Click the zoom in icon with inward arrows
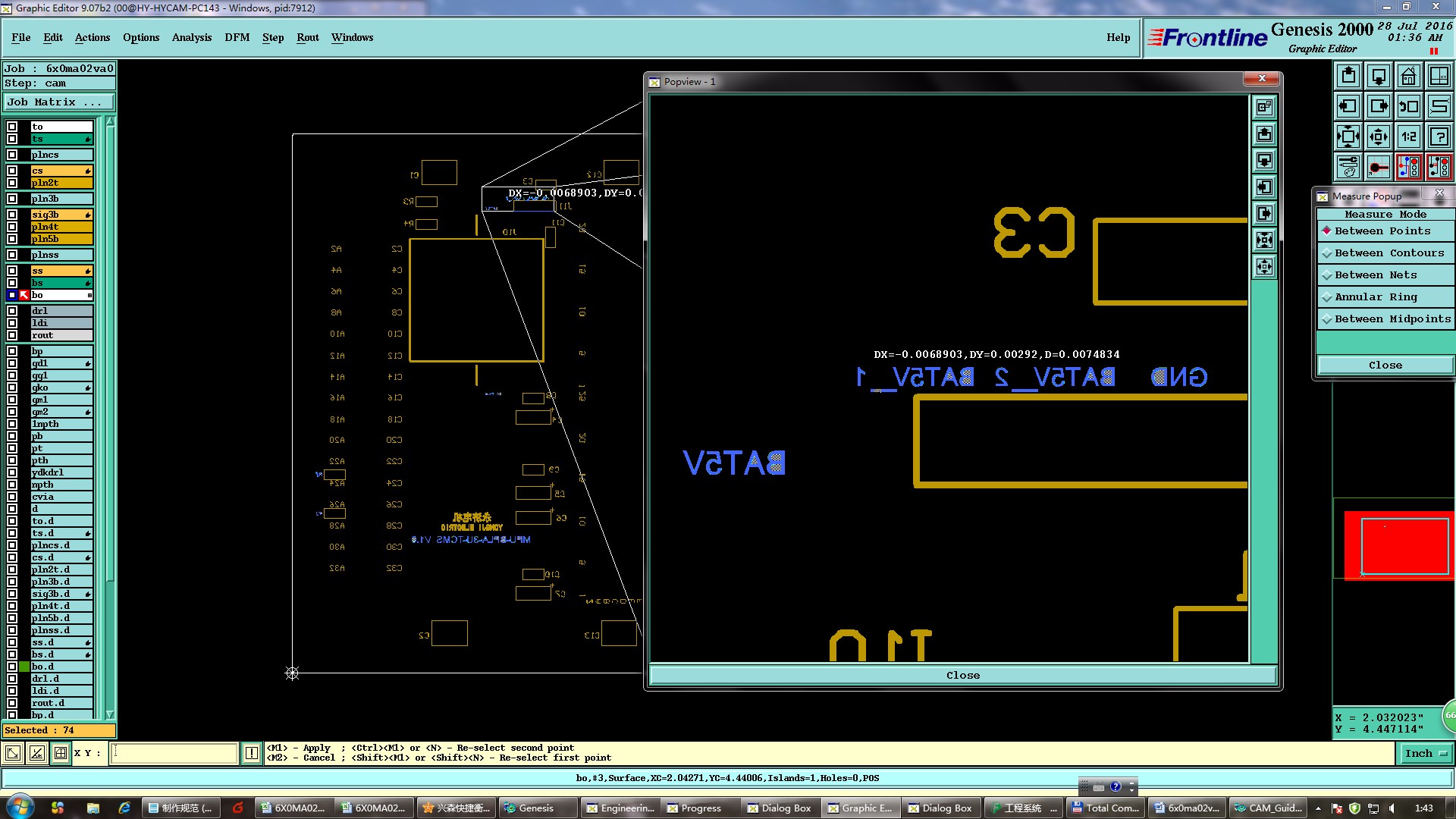The height and width of the screenshot is (819, 1456). [1378, 136]
